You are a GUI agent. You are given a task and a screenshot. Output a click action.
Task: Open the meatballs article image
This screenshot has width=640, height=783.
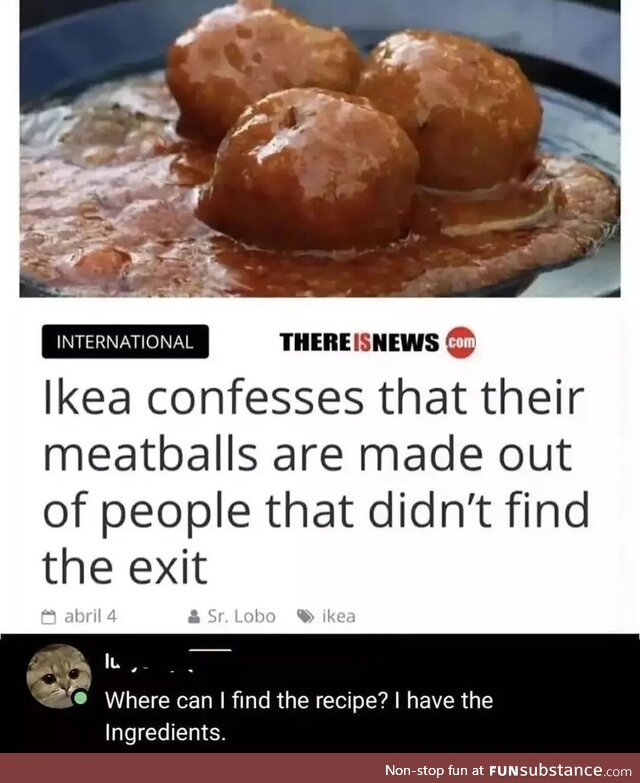coord(320,148)
